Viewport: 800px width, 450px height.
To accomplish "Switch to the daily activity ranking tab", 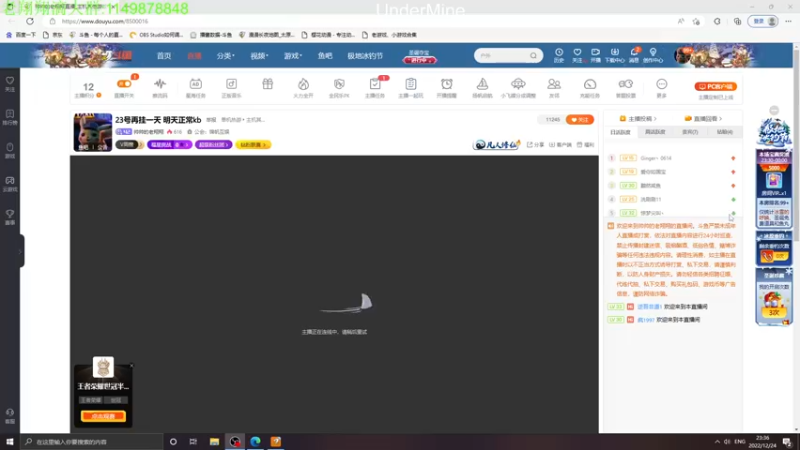I will pyautogui.click(x=620, y=132).
